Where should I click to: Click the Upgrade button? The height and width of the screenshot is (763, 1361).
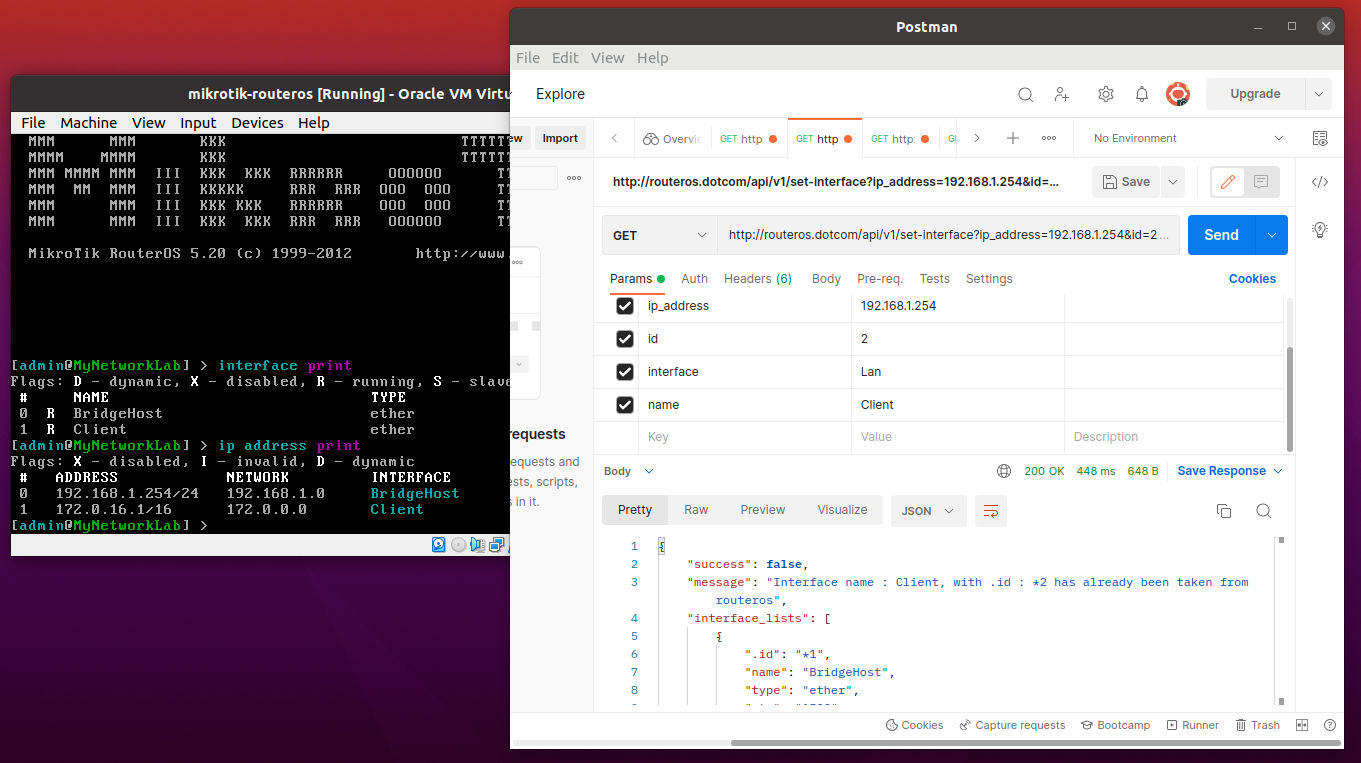coord(1255,94)
